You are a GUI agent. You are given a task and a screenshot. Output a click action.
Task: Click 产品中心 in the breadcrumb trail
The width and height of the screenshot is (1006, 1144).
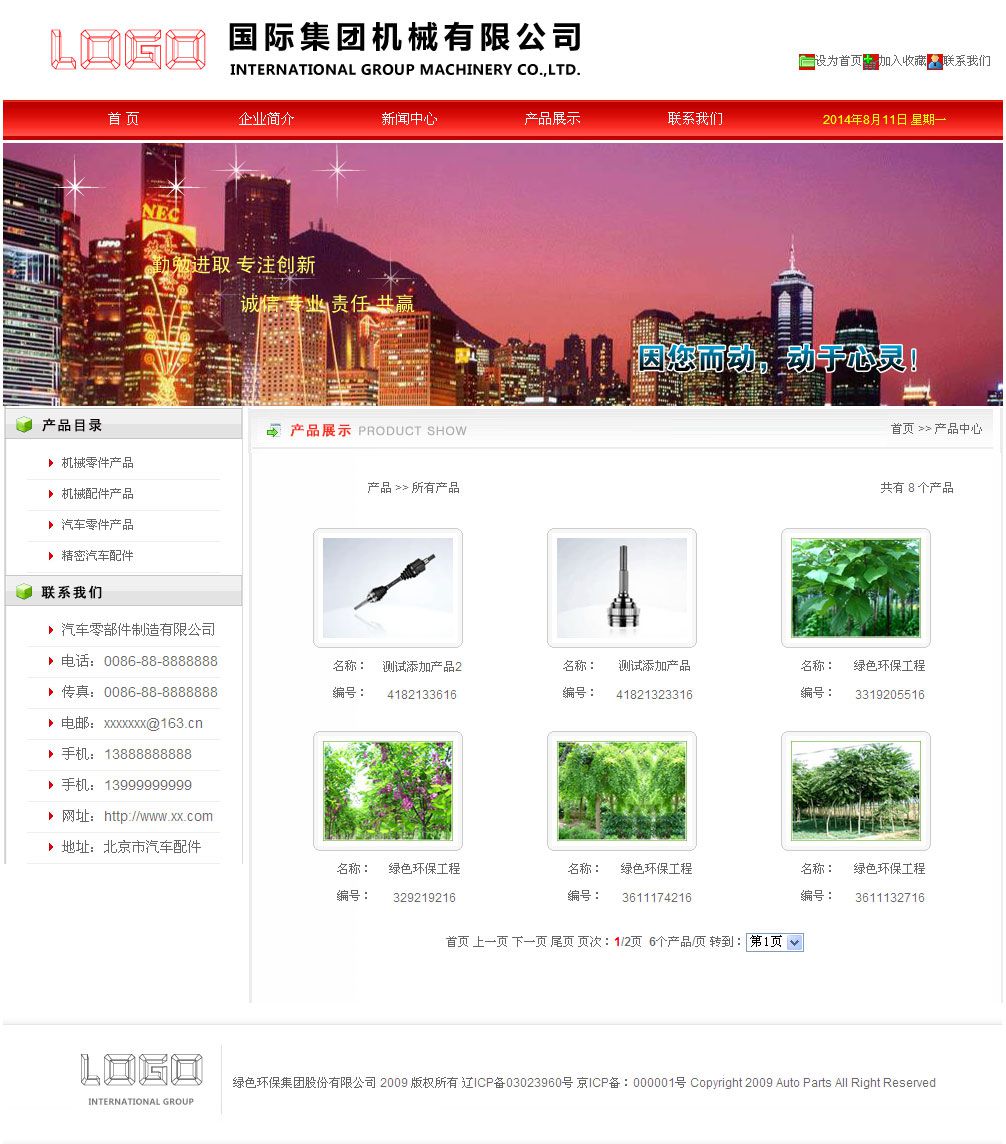tap(958, 429)
